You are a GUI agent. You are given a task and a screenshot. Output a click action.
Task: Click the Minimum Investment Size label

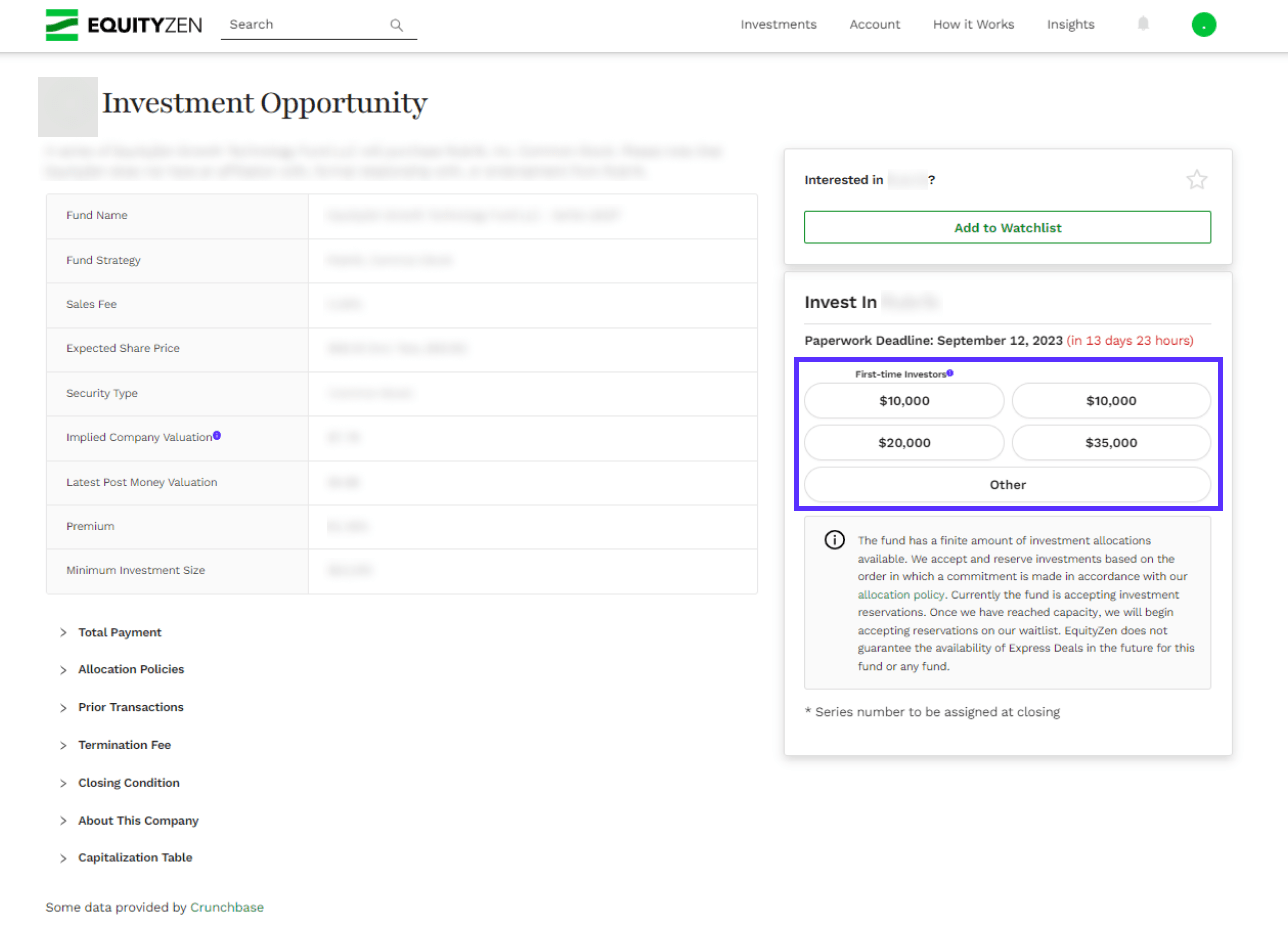tap(135, 570)
